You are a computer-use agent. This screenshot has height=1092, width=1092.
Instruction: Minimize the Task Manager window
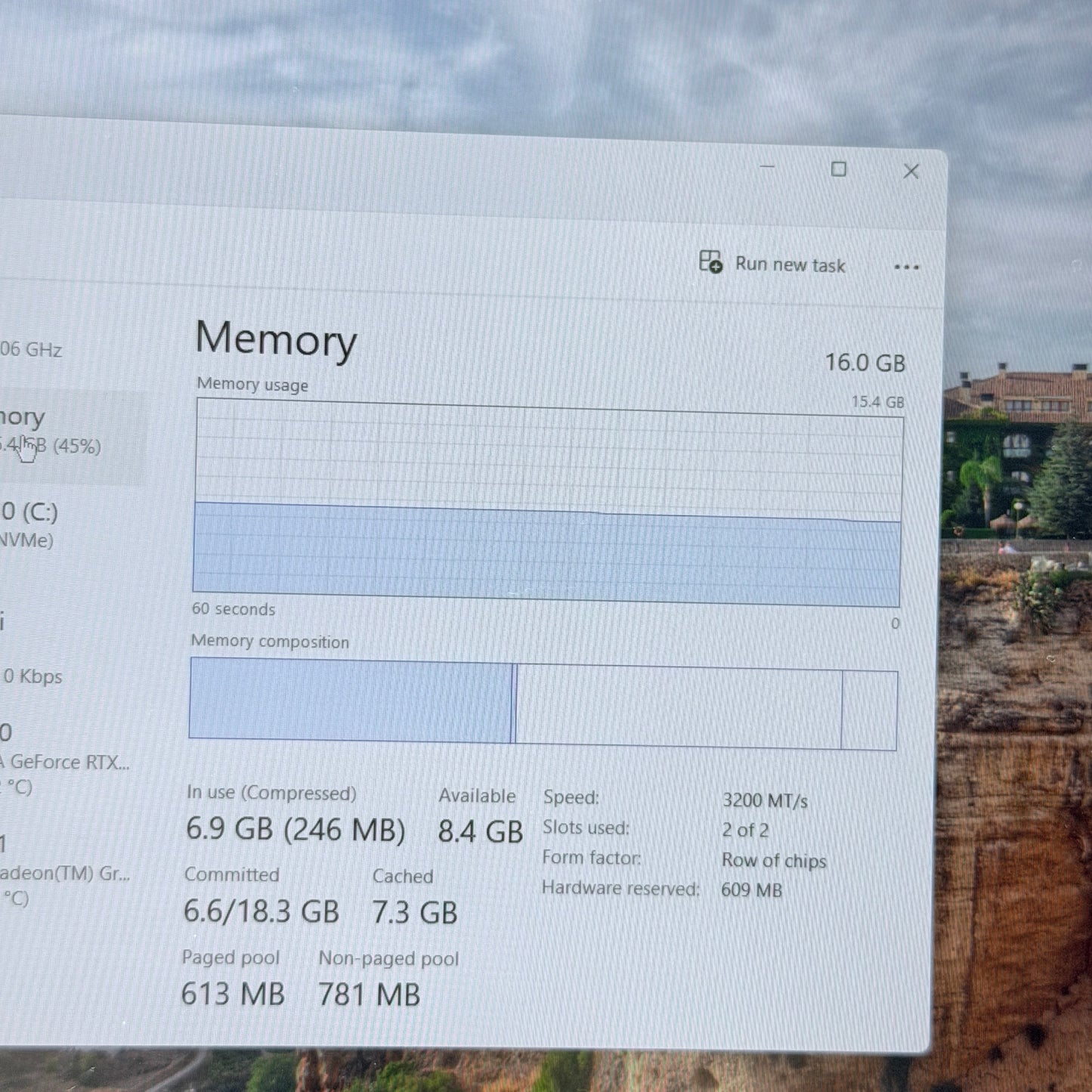767,166
